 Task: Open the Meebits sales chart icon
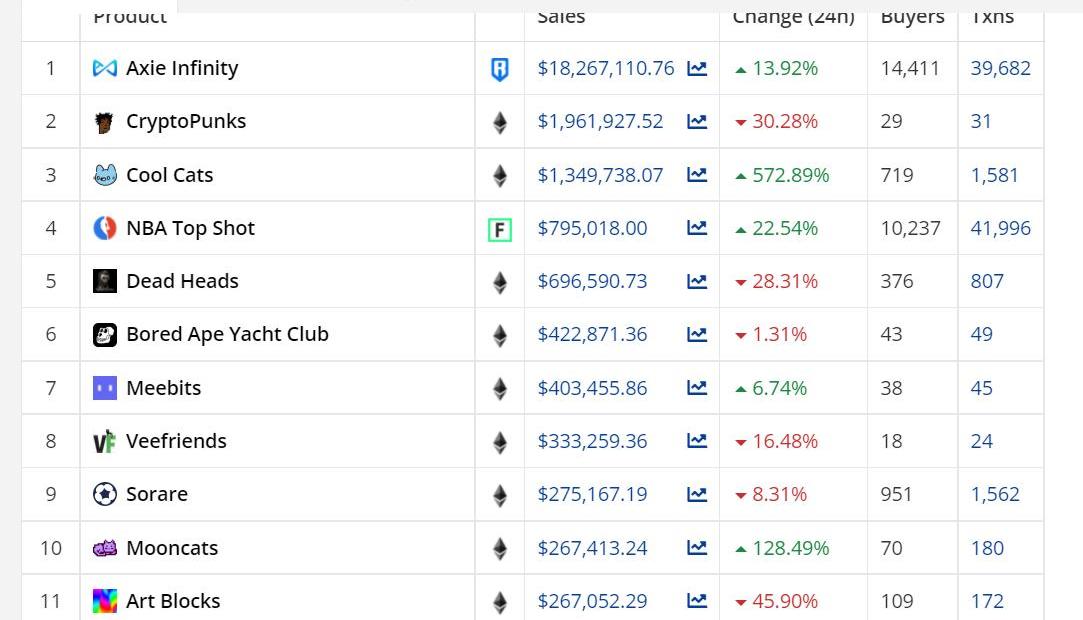pyautogui.click(x=697, y=388)
